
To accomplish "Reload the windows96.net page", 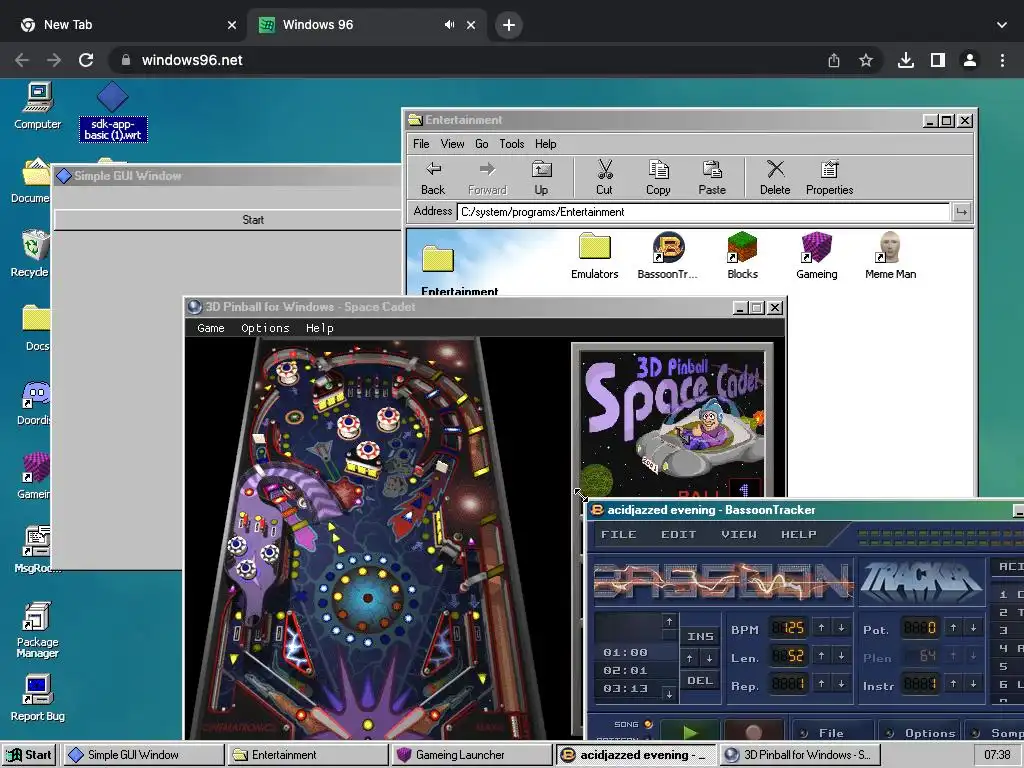I will (x=86, y=61).
